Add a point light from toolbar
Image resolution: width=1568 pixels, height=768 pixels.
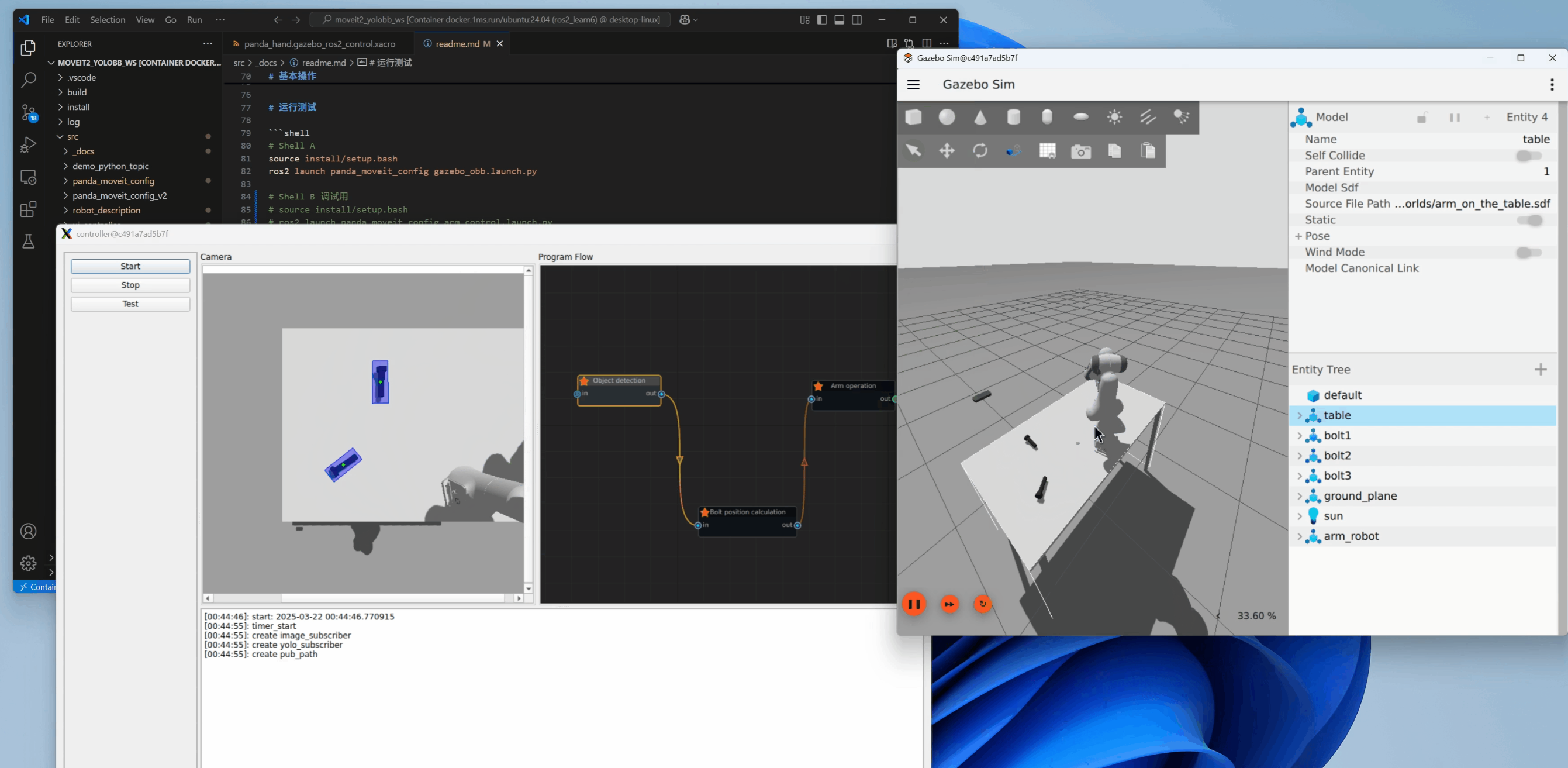(1114, 117)
